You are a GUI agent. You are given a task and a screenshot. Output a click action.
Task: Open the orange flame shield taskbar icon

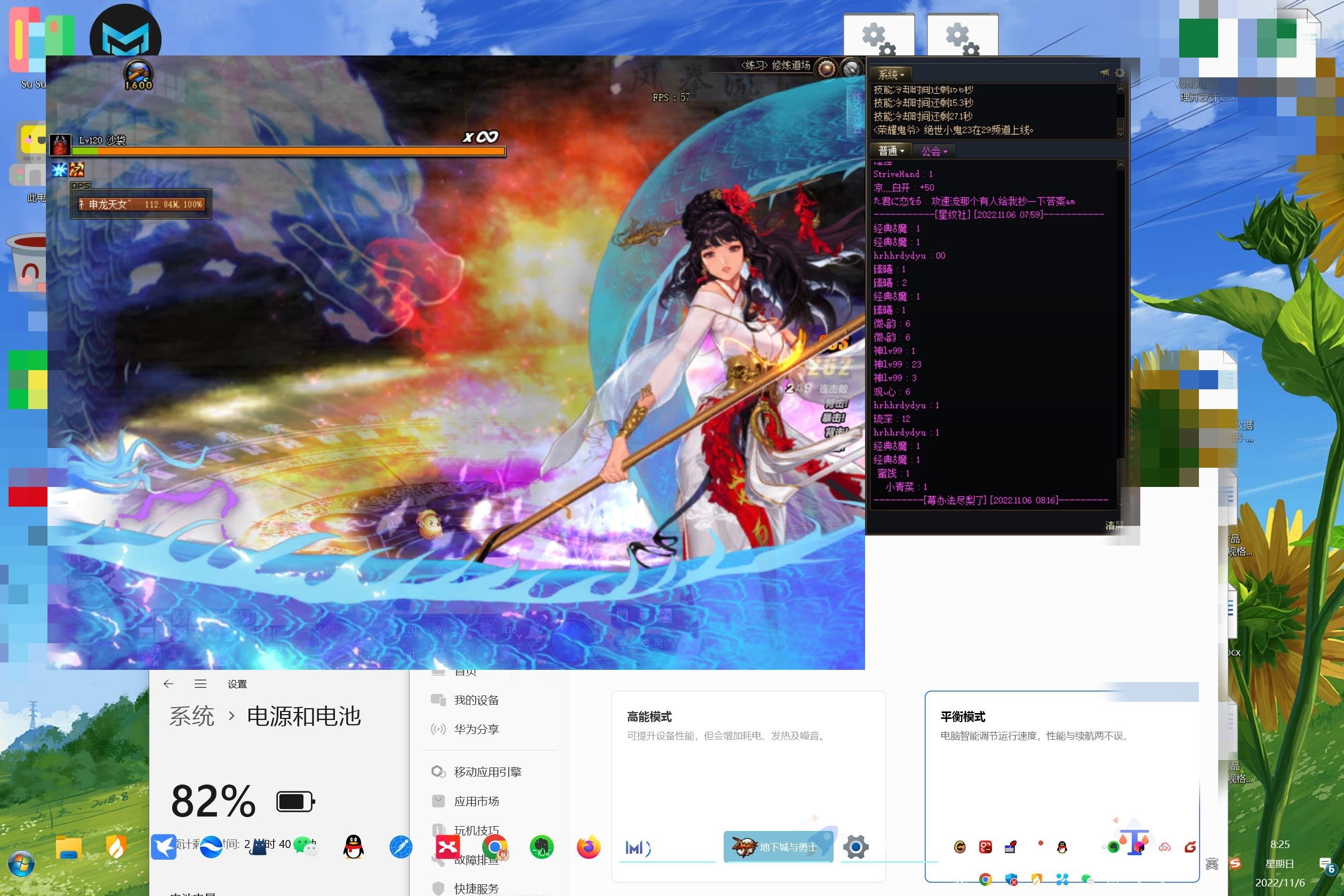pos(116,847)
